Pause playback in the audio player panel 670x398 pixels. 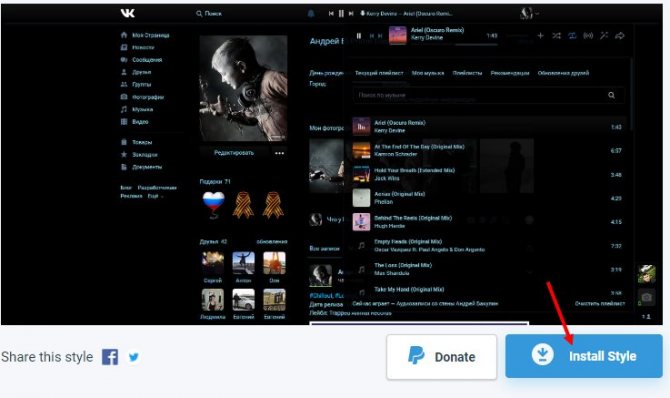(x=359, y=36)
